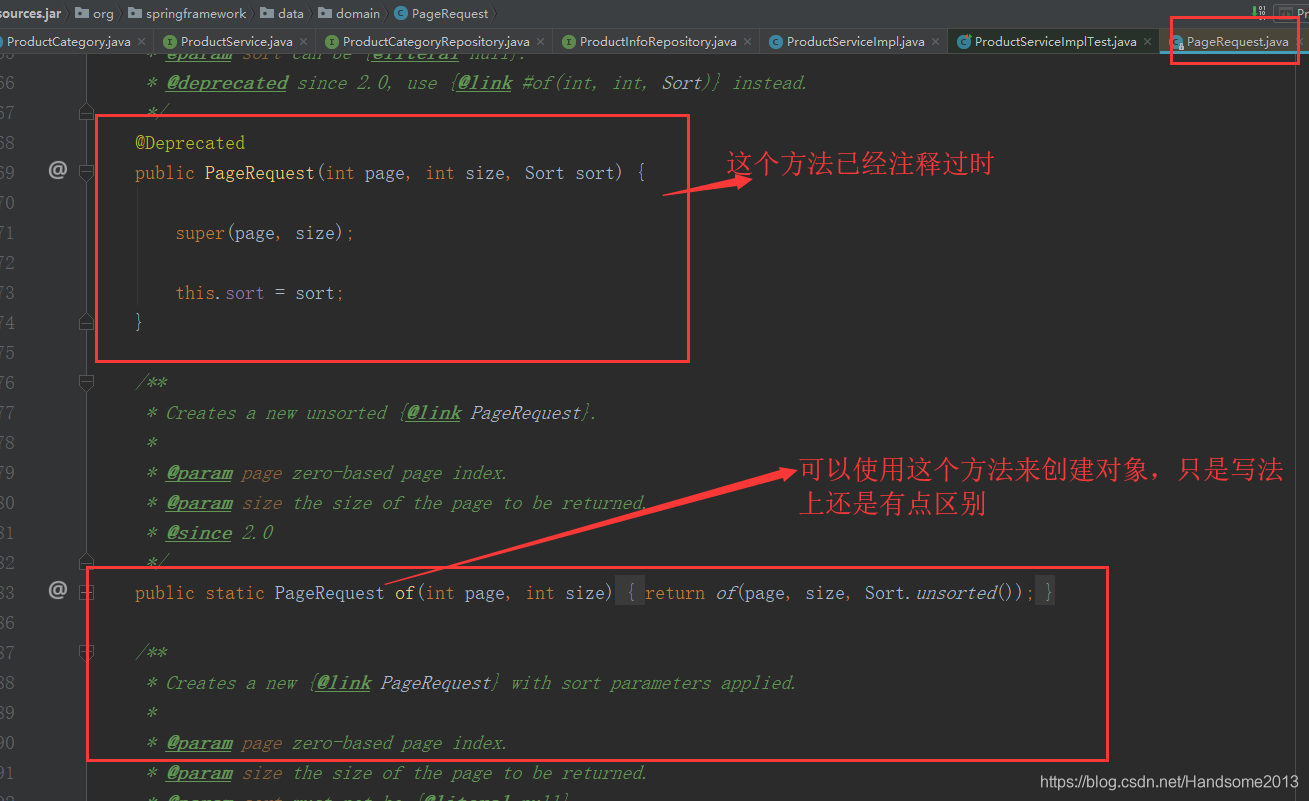
Task: Click the @ gutter icon beside PageRequest constructor
Action: click(58, 171)
